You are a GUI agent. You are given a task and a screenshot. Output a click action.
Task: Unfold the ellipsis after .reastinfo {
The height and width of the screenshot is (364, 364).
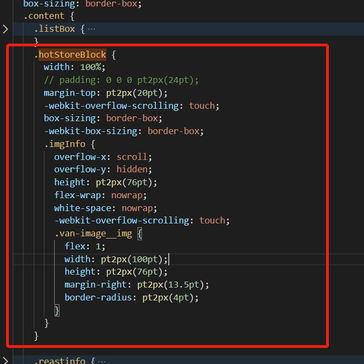coord(101,361)
